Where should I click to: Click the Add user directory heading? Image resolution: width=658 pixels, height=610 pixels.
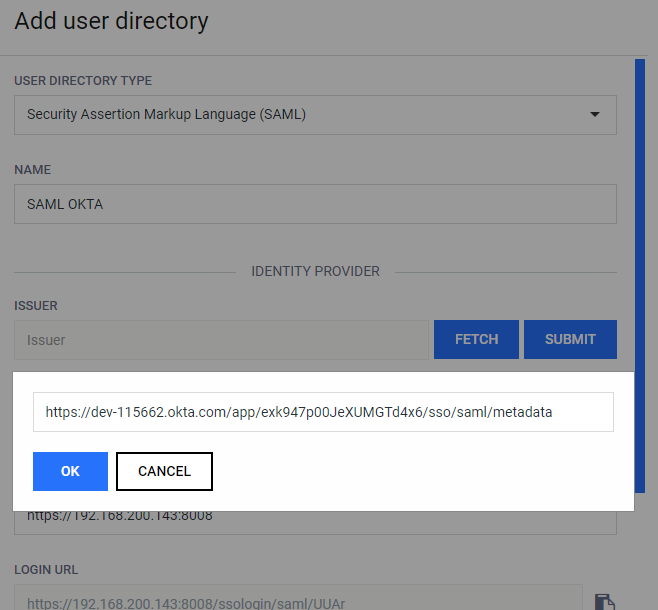click(111, 21)
